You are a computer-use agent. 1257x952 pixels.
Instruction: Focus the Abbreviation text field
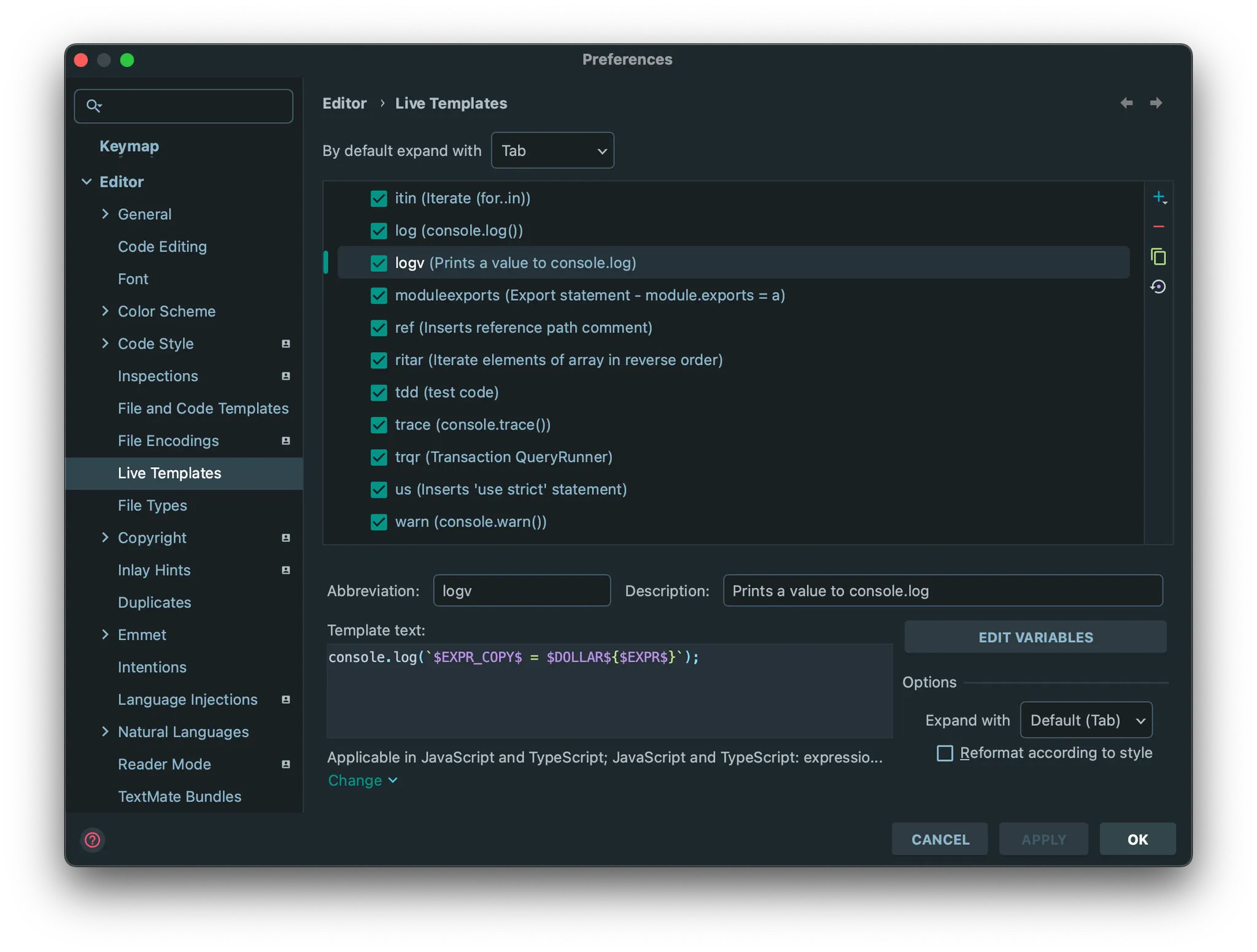521,590
